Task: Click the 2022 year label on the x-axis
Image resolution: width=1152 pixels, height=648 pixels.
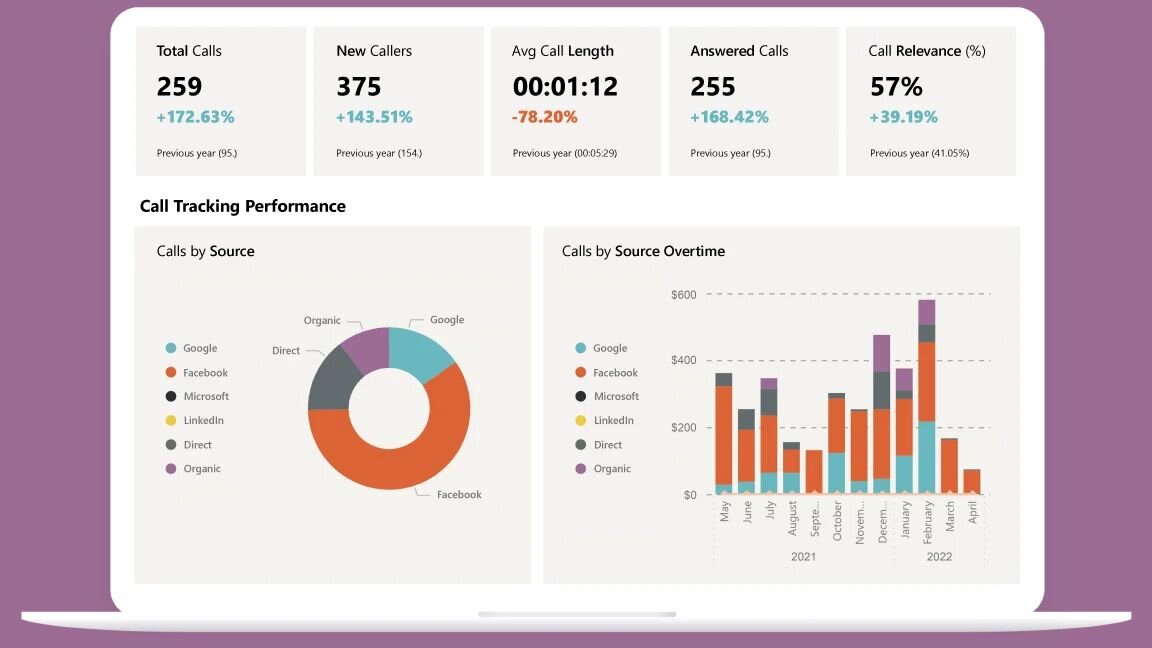Action: (938, 556)
